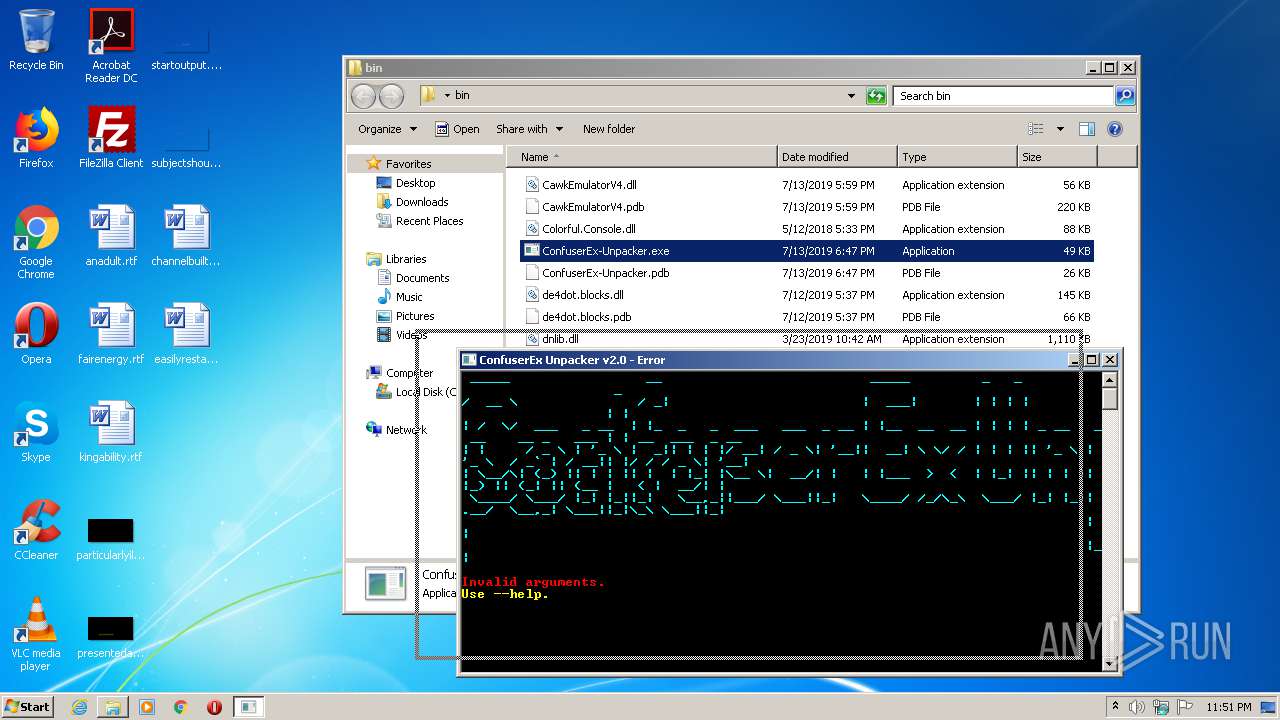Select CawkEmulatorV4.pdb file
The width and height of the screenshot is (1280, 720).
tap(807, 207)
